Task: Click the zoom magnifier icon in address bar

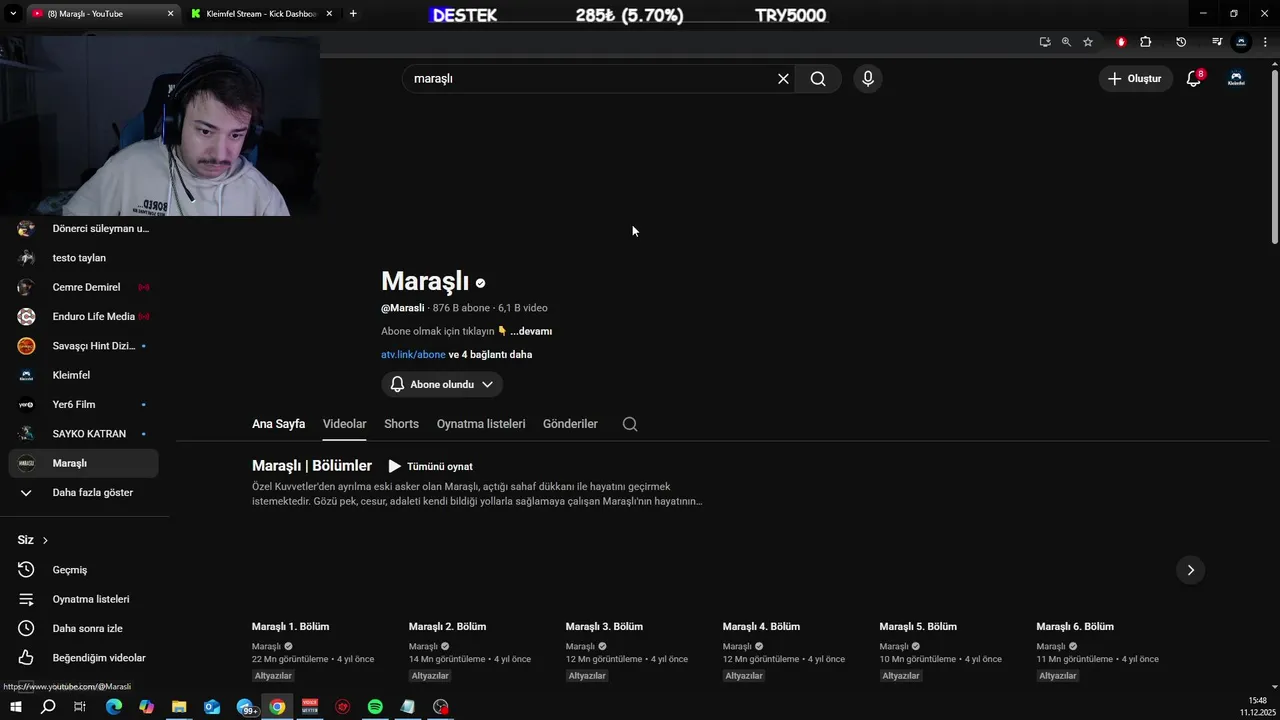Action: point(1066,42)
